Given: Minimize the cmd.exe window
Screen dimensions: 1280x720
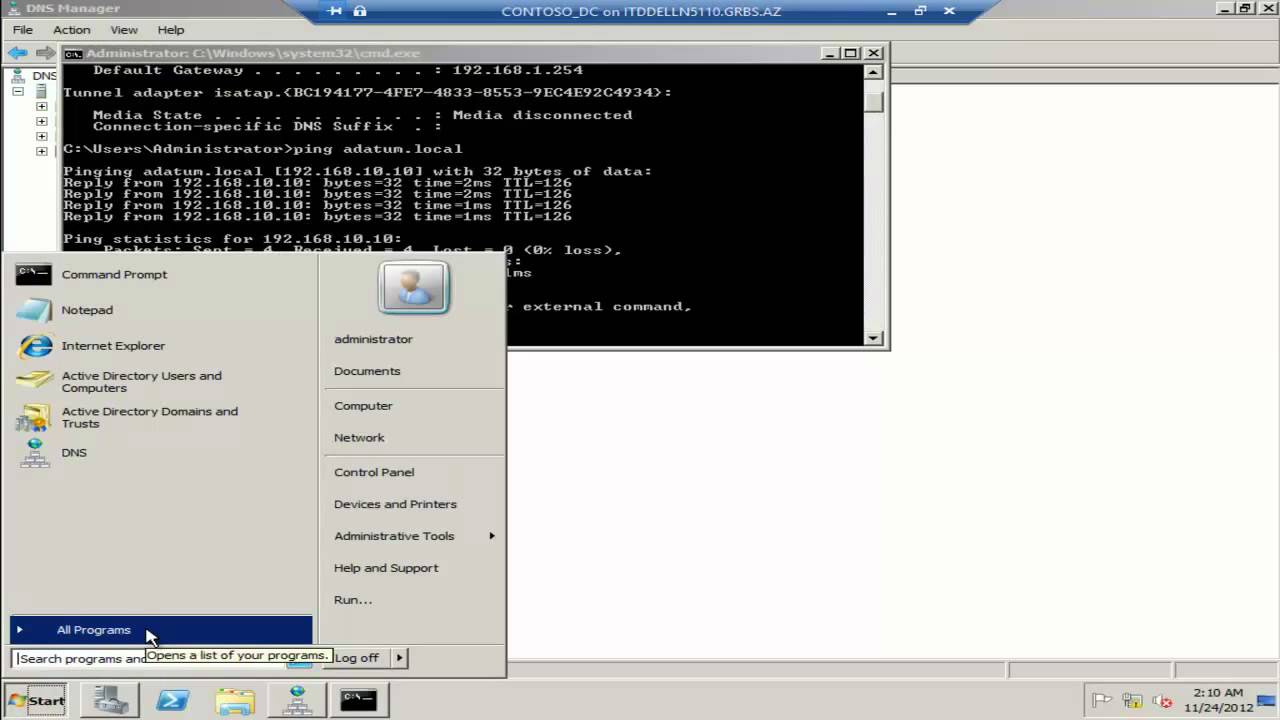Looking at the screenshot, I should coord(830,53).
